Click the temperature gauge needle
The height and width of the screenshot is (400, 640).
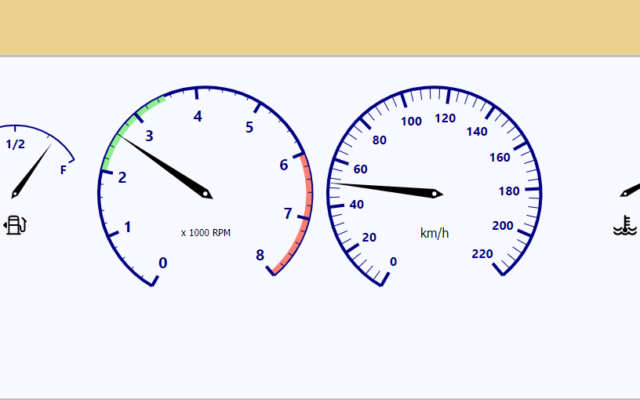pyautogui.click(x=630, y=188)
